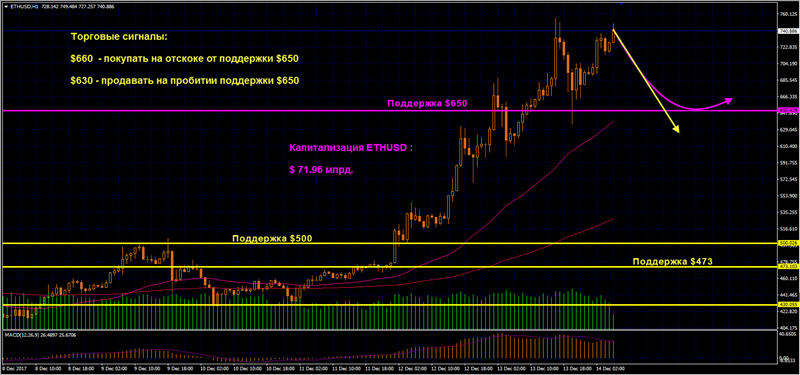Select the $630 sell signal text line

(x=185, y=81)
